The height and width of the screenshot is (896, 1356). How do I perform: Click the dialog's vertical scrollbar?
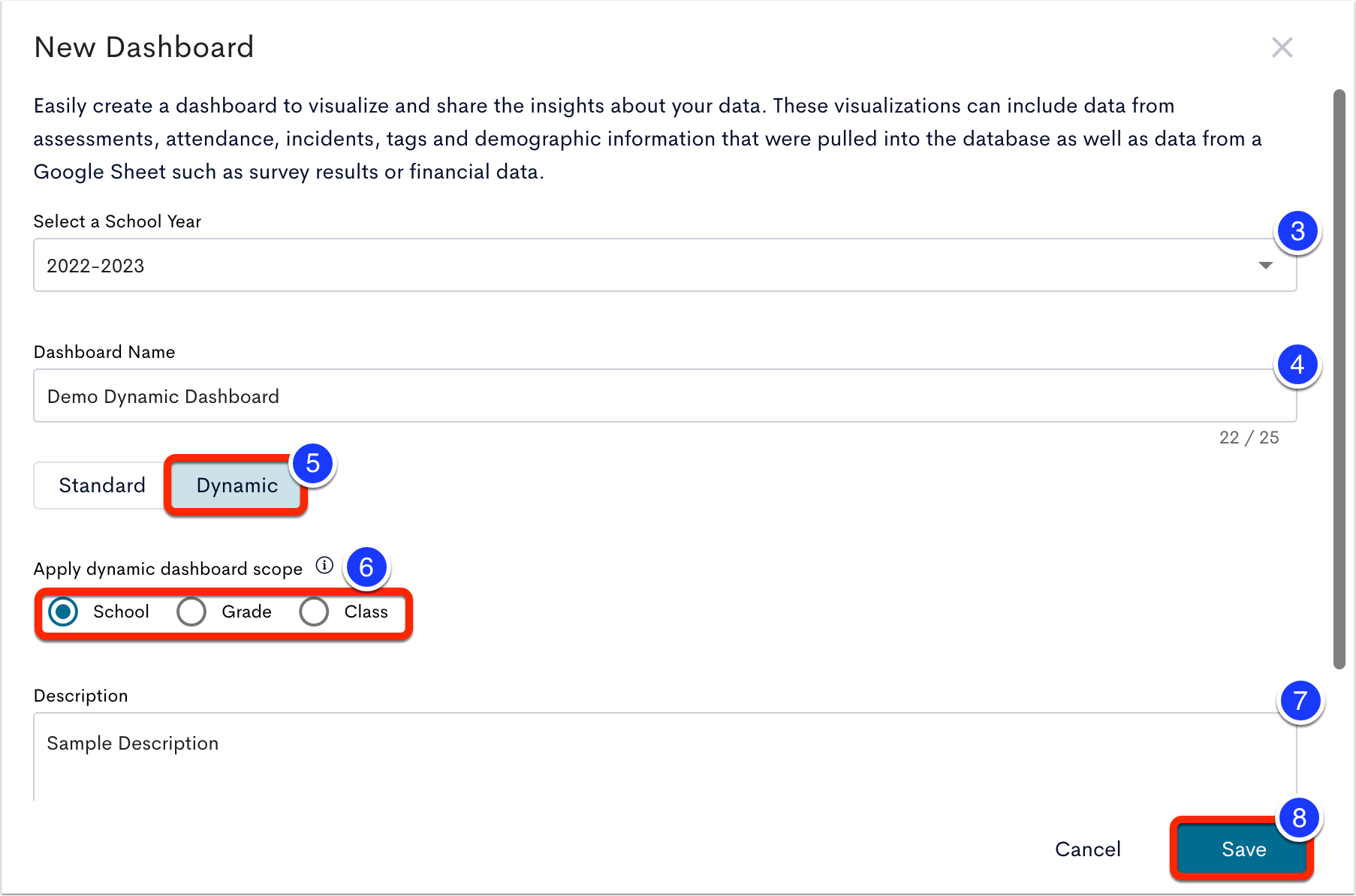point(1339,379)
